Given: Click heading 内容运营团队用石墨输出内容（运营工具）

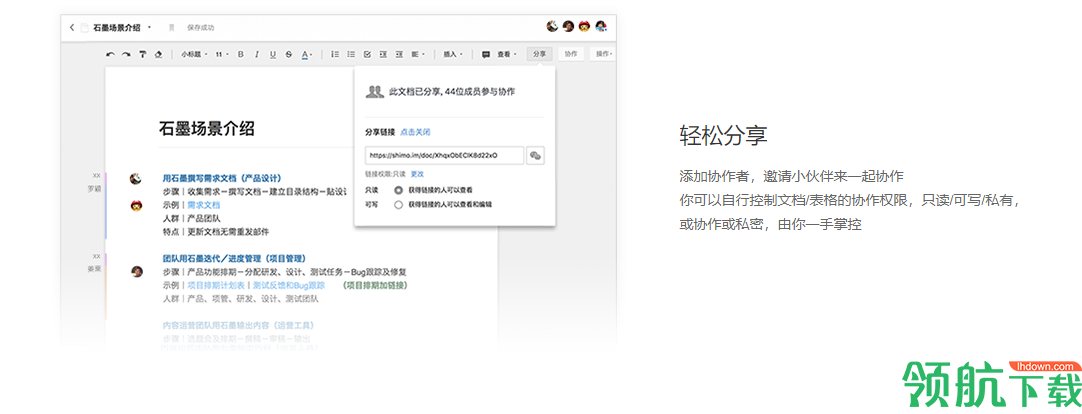Looking at the screenshot, I should (239, 325).
